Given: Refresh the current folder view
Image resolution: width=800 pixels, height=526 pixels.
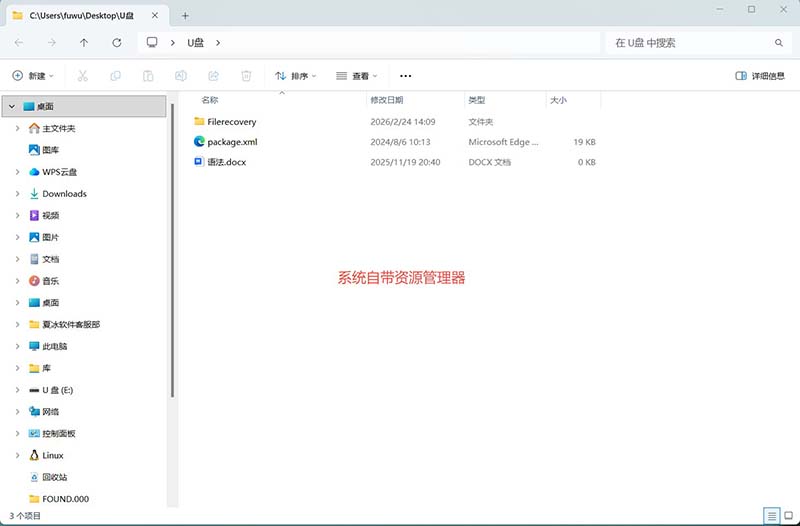Looking at the screenshot, I should coord(117,43).
